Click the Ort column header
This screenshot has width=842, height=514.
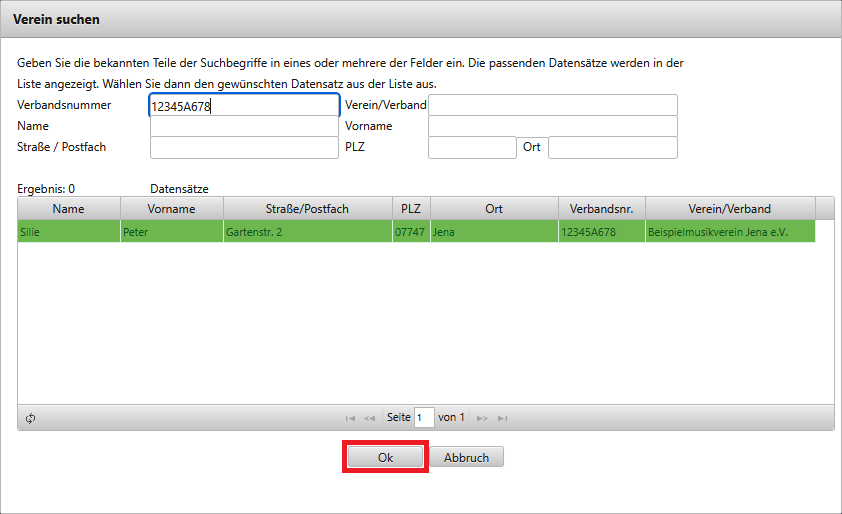coord(493,209)
